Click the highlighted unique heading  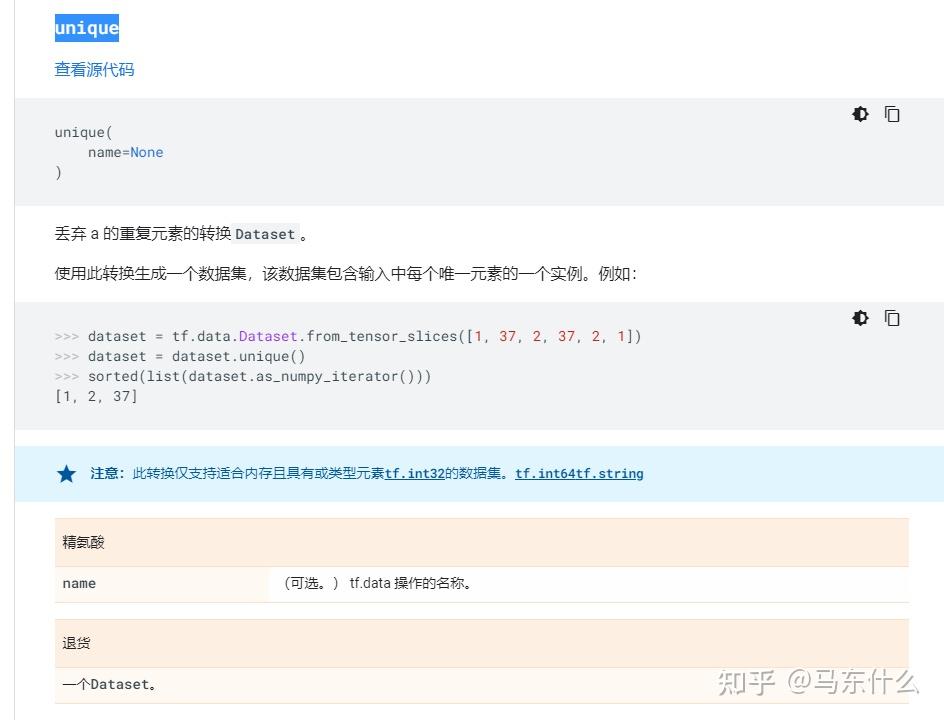(x=86, y=28)
